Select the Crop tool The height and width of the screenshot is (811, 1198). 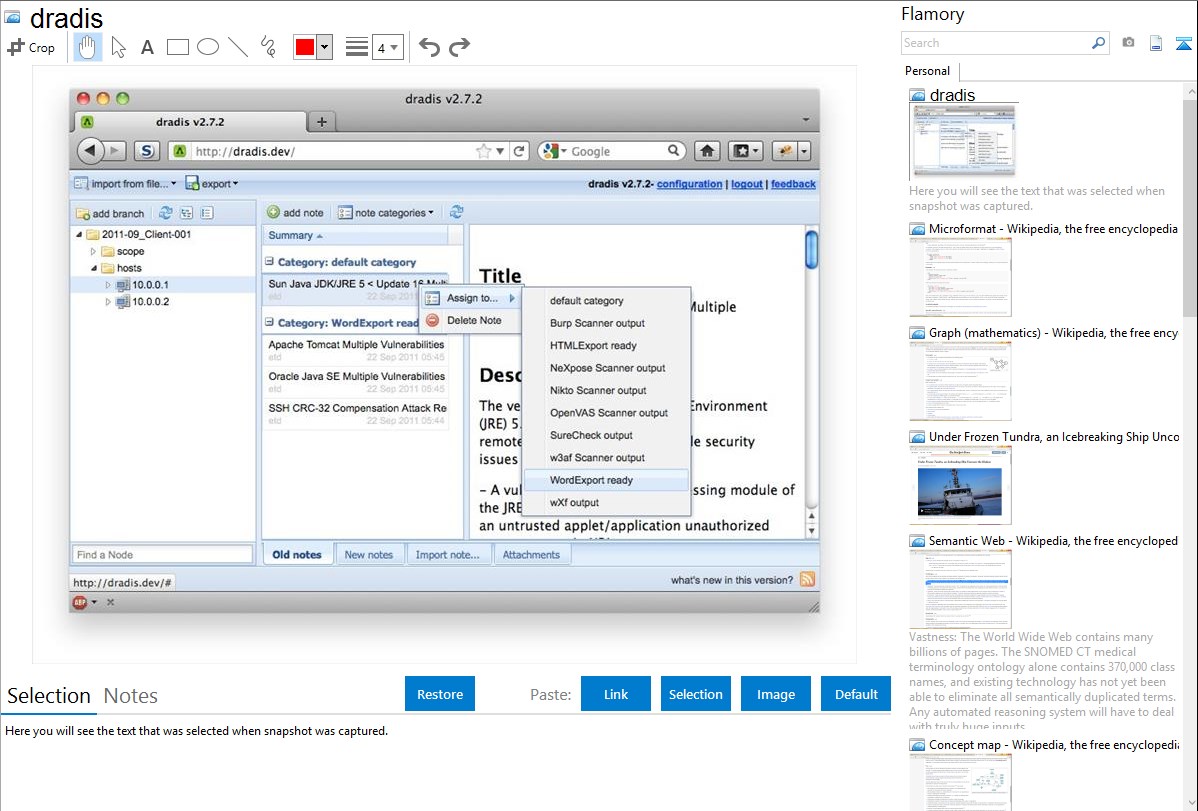pyautogui.click(x=31, y=47)
